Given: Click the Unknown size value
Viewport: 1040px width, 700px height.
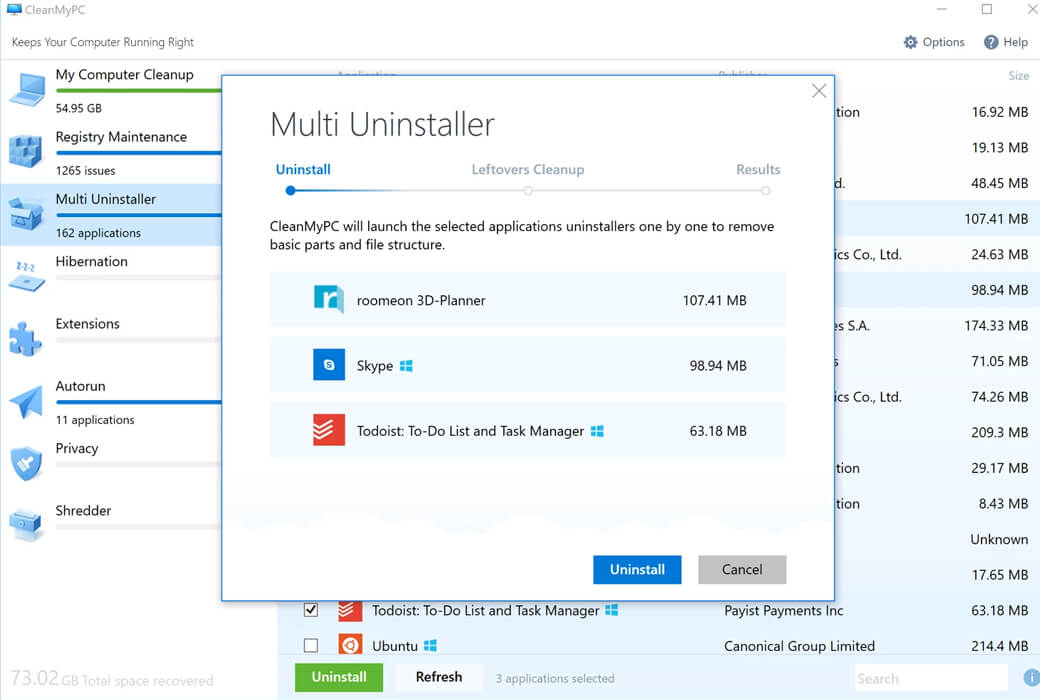Looking at the screenshot, I should 999,539.
